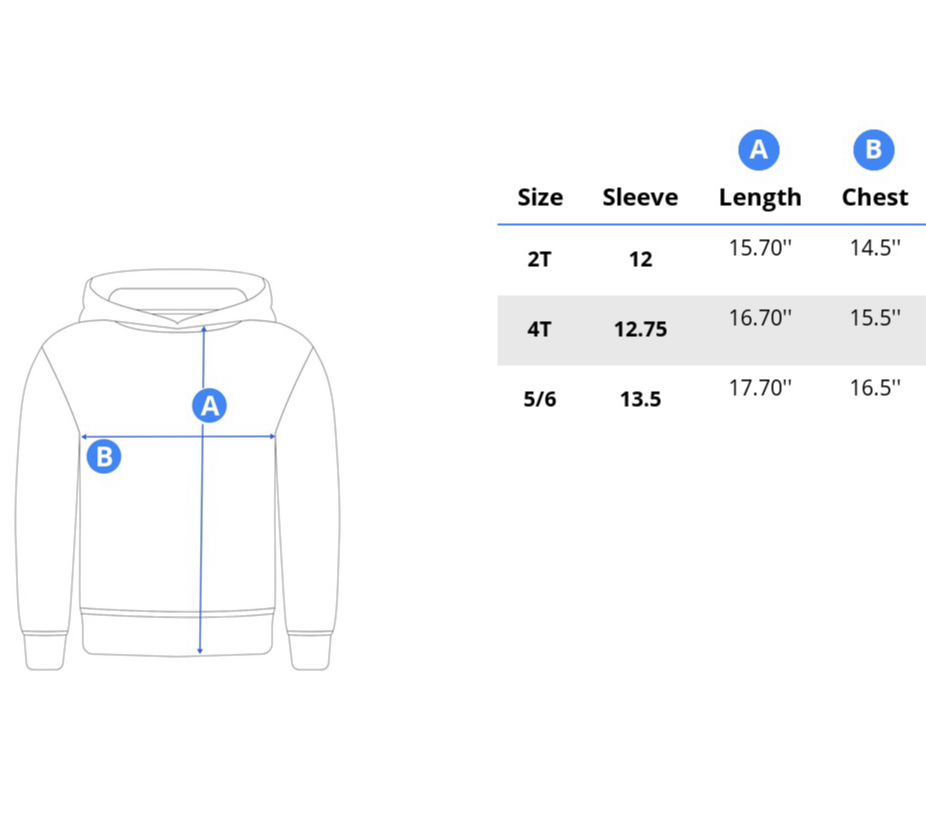926x836 pixels.
Task: Select the Sleeve column header
Action: coord(640,198)
